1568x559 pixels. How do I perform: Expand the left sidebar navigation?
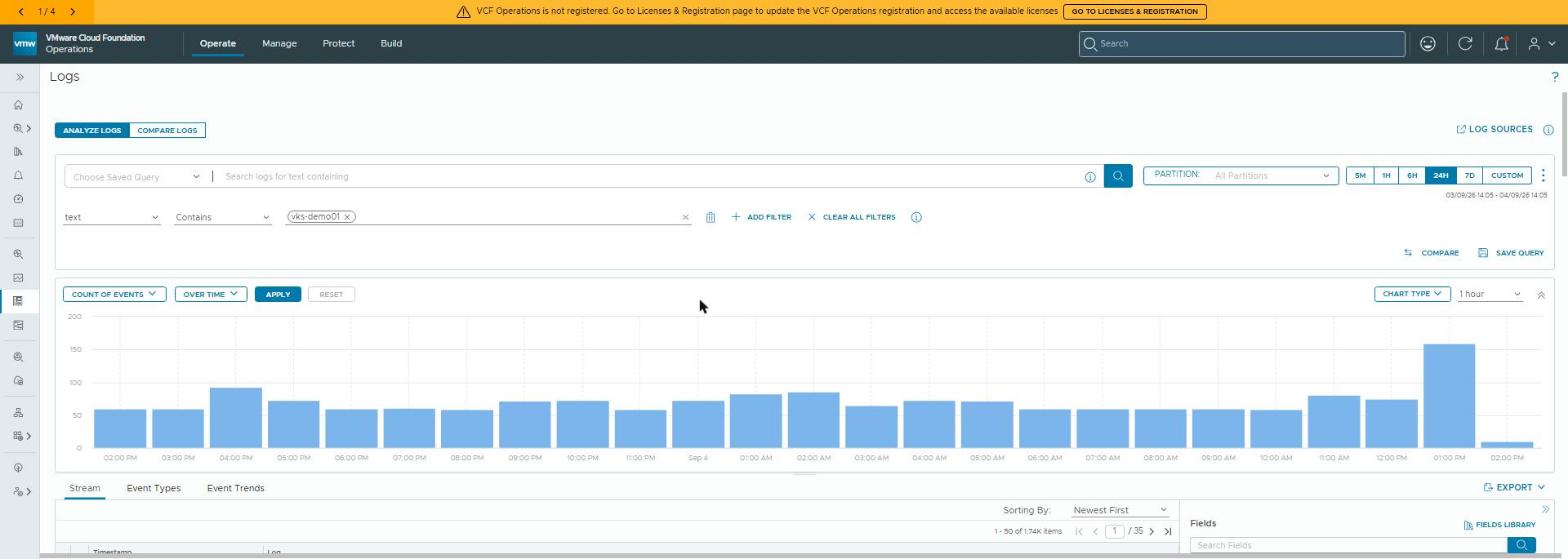click(19, 77)
